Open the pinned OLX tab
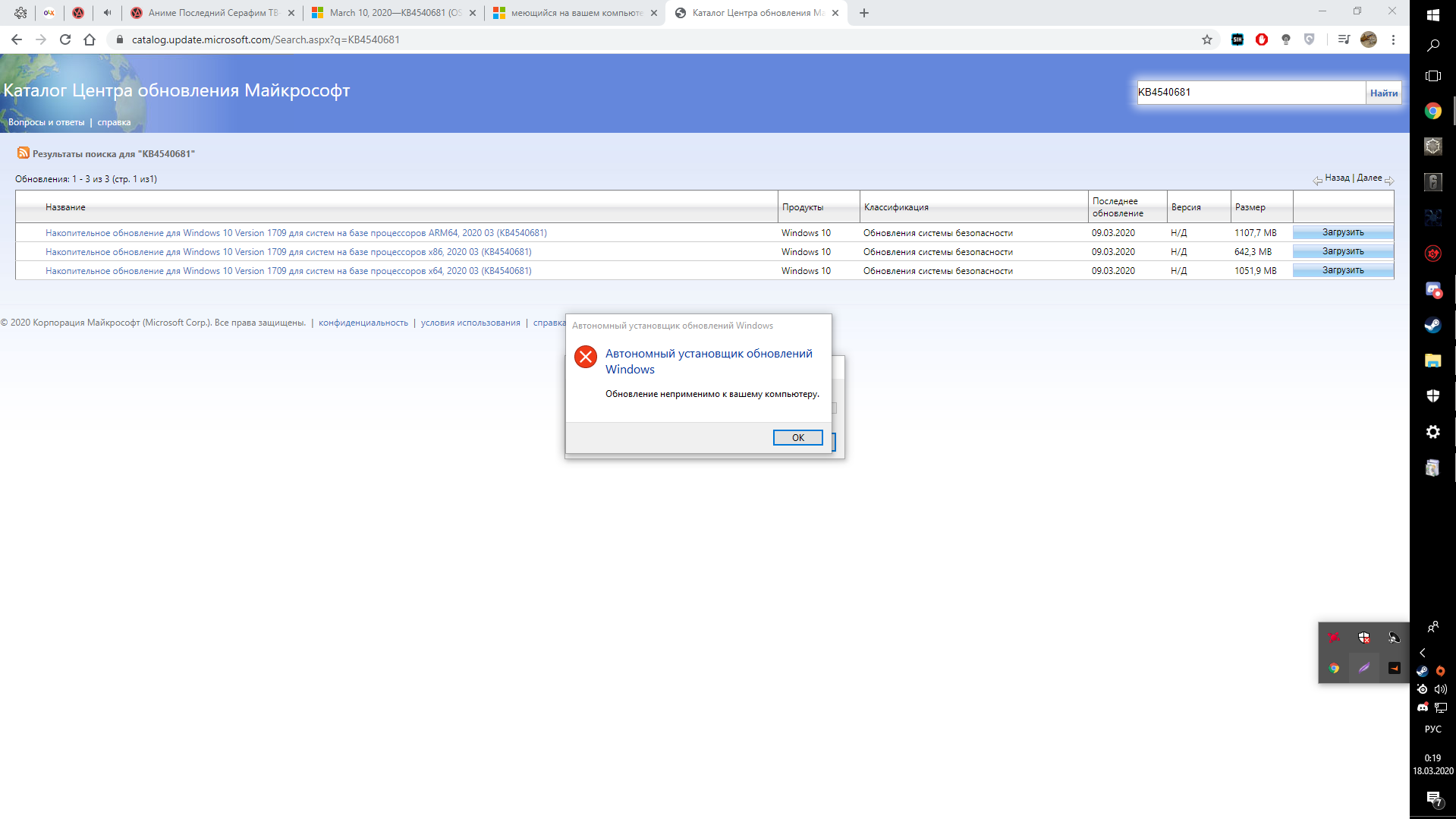This screenshot has width=1456, height=819. [49, 13]
